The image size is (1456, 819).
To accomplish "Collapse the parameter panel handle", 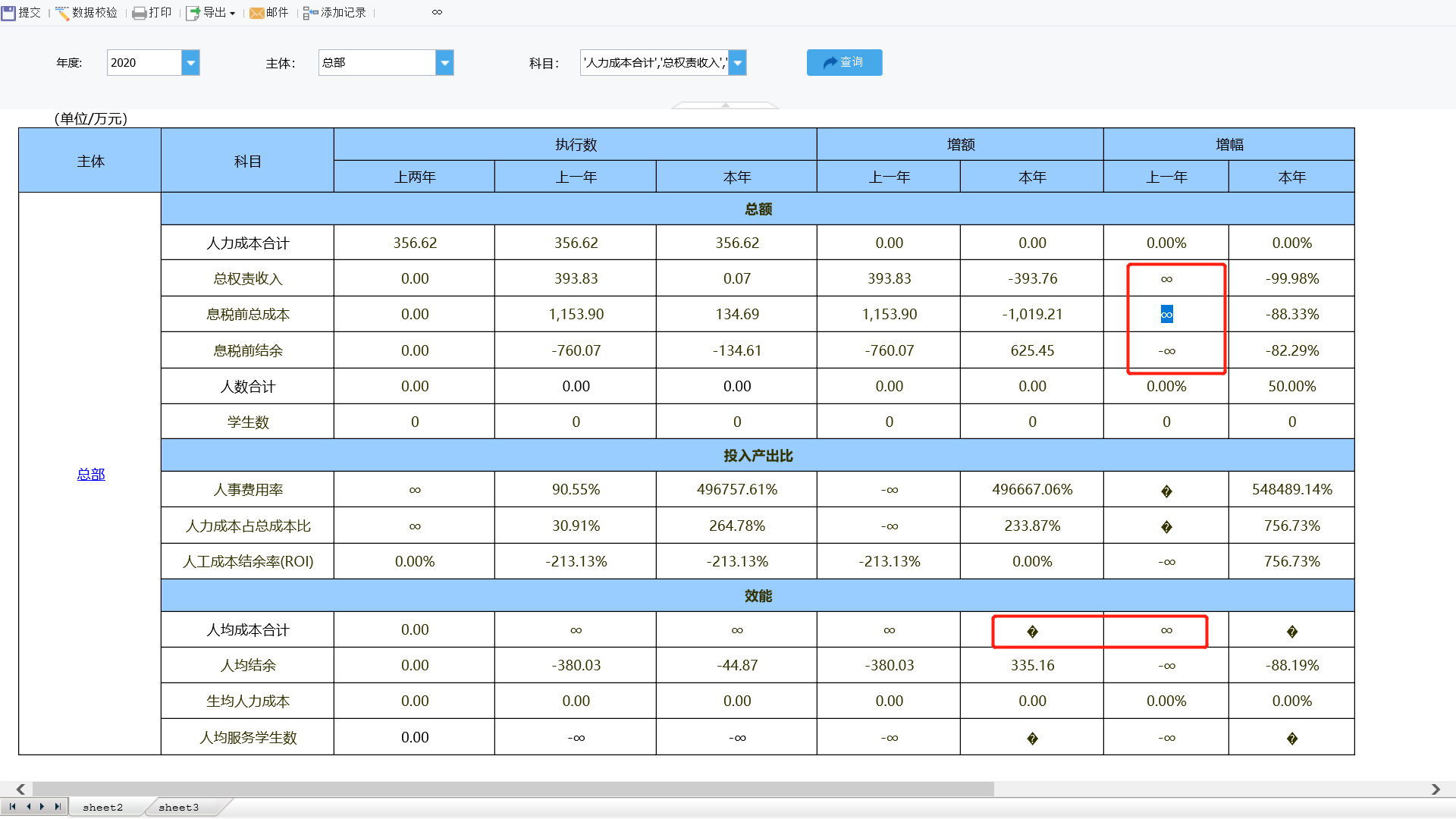I will (x=725, y=105).
